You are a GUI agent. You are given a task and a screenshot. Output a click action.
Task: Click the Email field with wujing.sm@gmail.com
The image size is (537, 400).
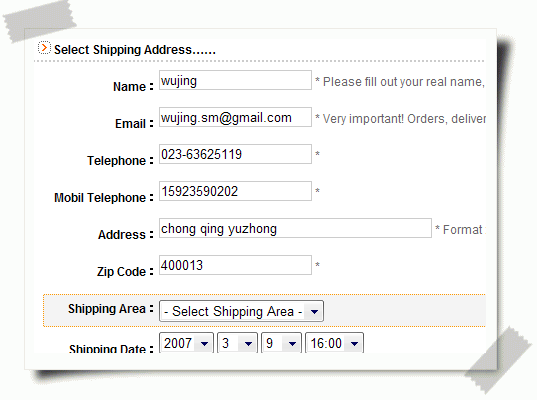pos(235,117)
